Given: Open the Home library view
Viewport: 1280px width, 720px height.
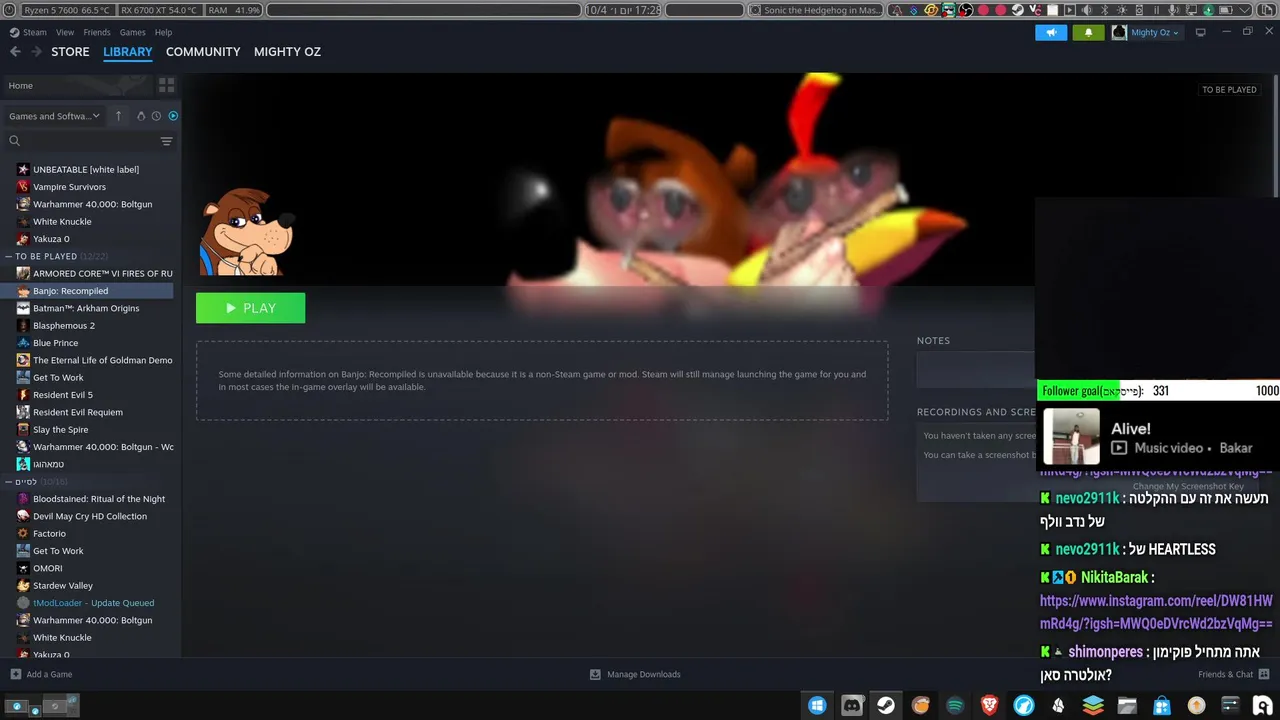Looking at the screenshot, I should pyautogui.click(x=76, y=85).
